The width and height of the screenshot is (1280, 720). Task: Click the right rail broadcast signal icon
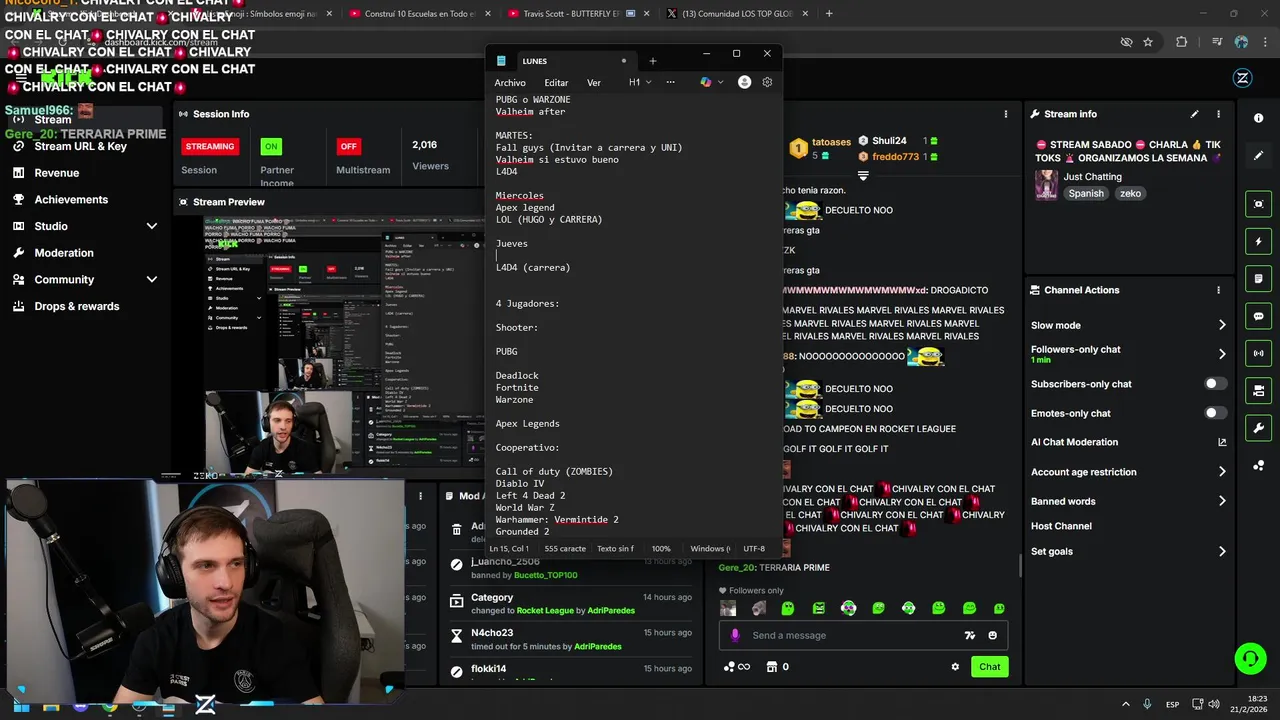1258,353
